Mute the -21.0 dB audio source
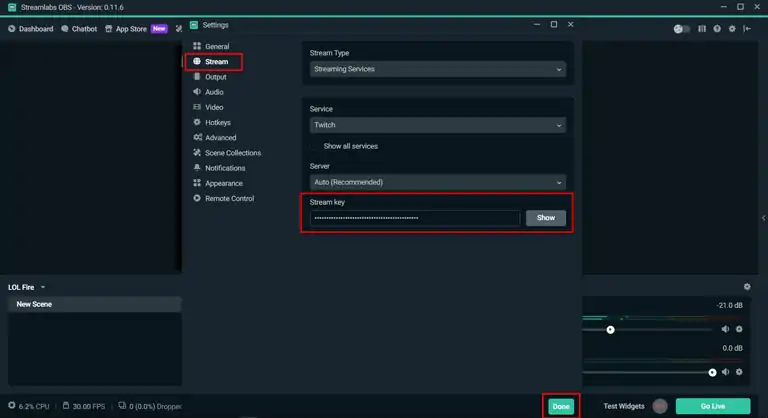This screenshot has height=418, width=768. (725, 329)
